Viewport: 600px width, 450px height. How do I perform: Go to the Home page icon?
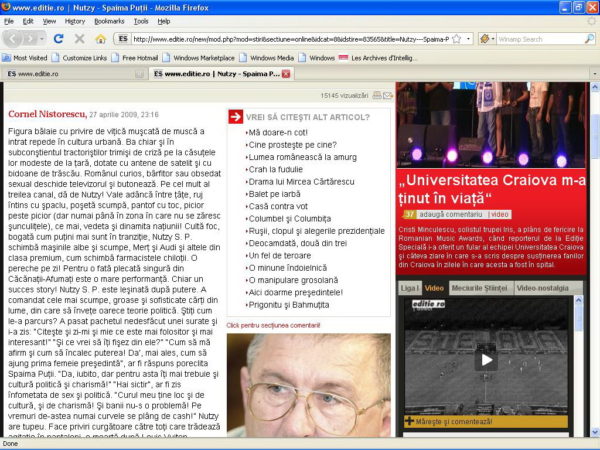click(100, 38)
